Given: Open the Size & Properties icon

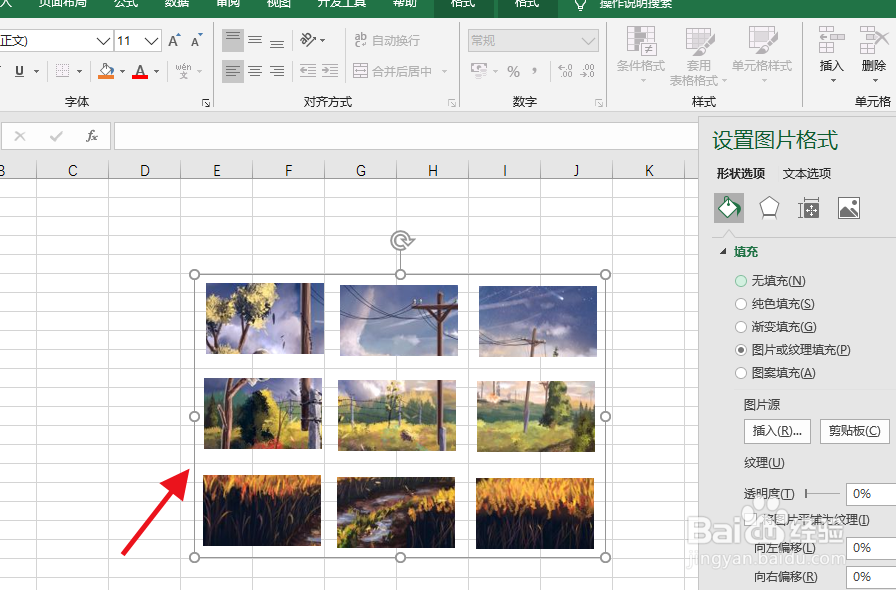Looking at the screenshot, I should (809, 208).
